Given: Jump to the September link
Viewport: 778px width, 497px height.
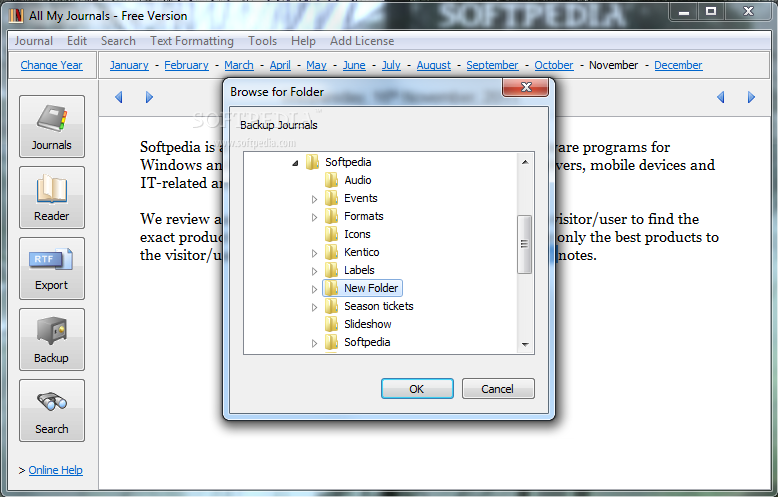Looking at the screenshot, I should [492, 65].
